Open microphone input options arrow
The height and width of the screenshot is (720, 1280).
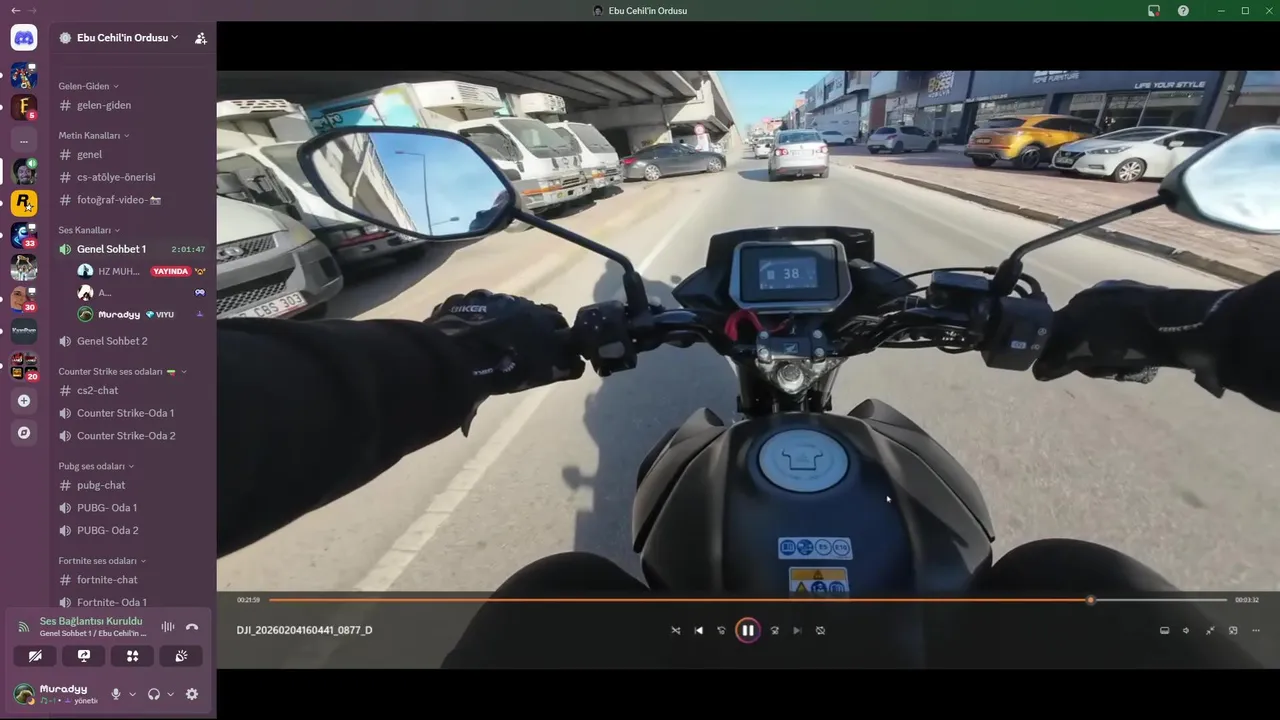(x=132, y=694)
